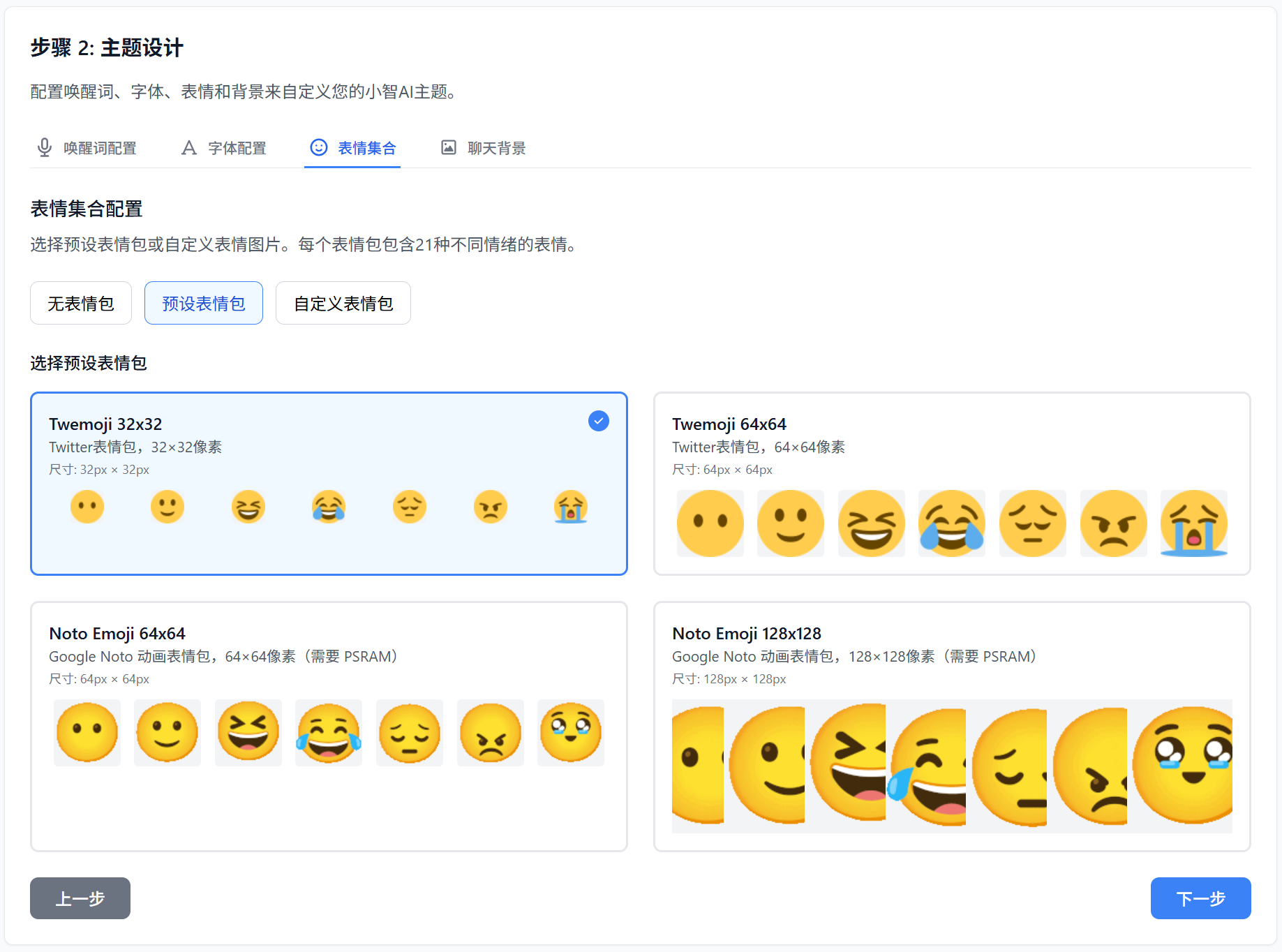Click the smiley icon of 表情集合
This screenshot has height=952, width=1282.
pos(319,147)
